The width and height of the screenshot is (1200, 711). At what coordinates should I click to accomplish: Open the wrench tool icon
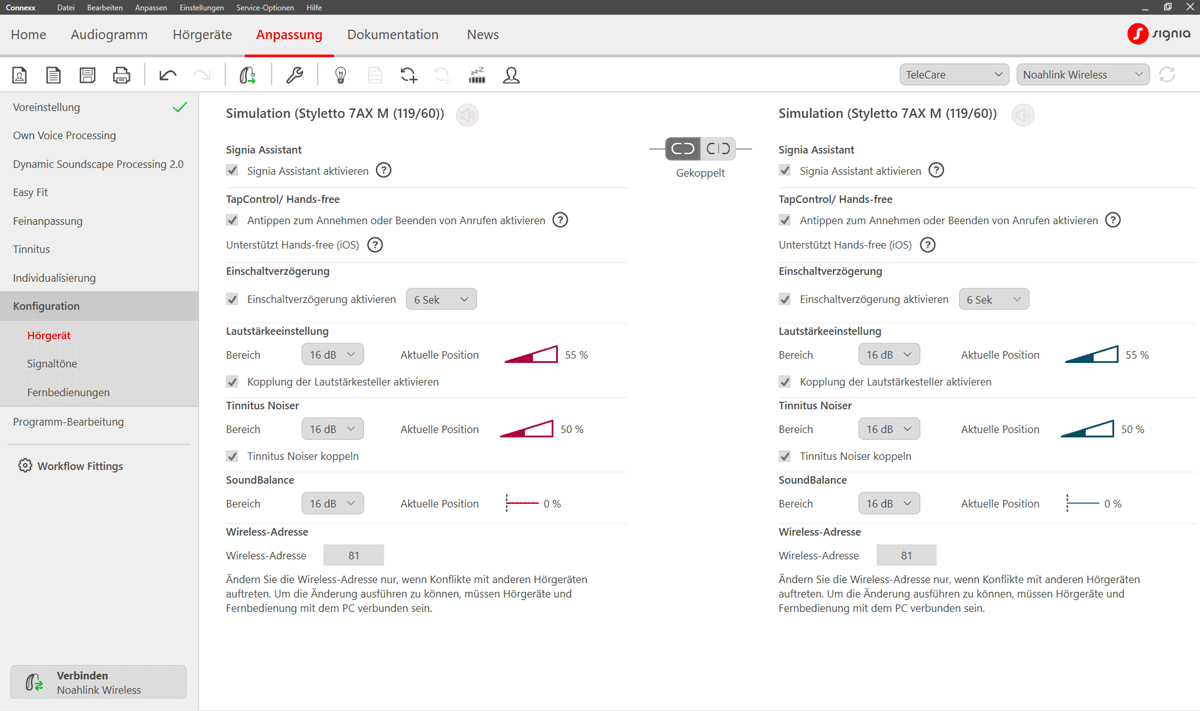(294, 75)
